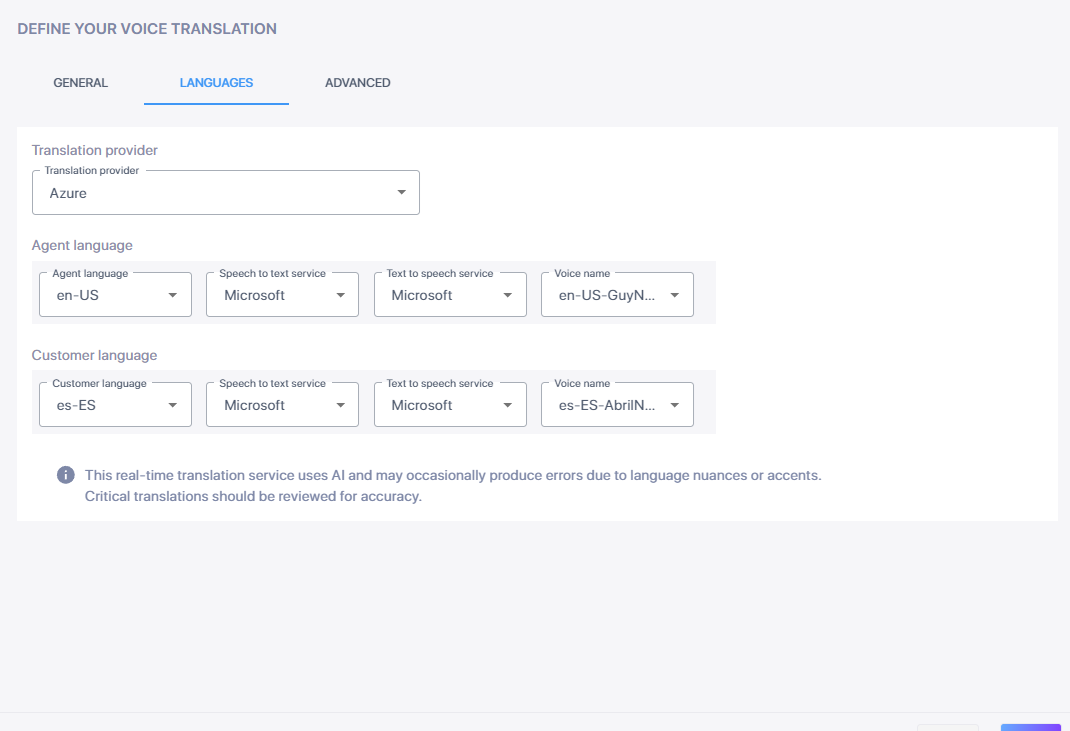Click the info icon beside the AI translation notice

pos(66,475)
